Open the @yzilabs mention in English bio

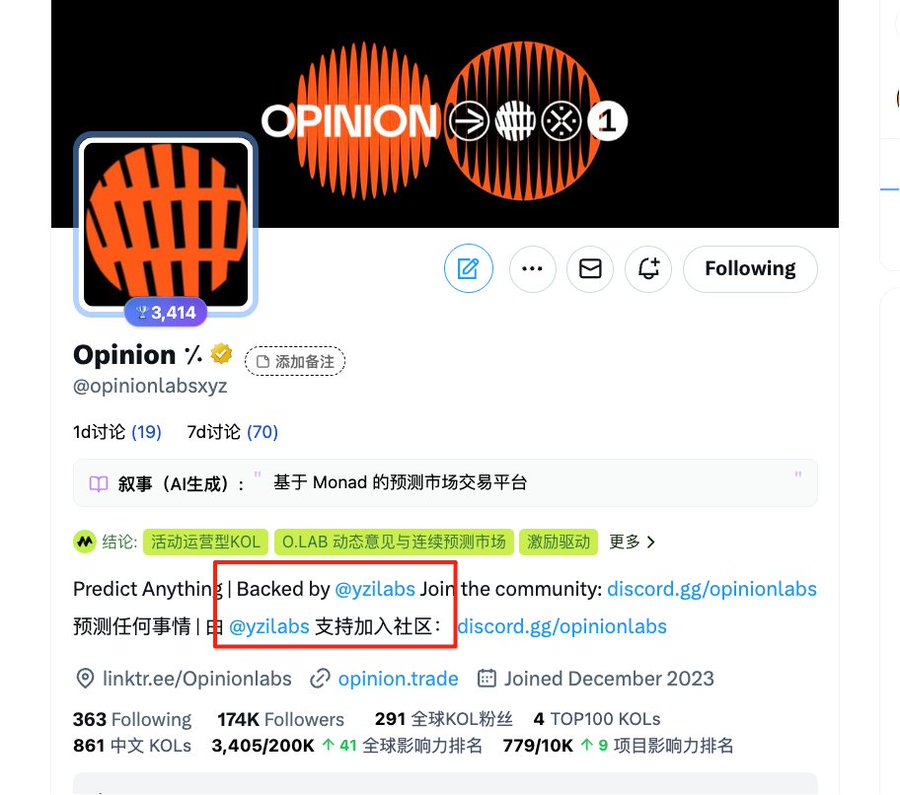coord(375,589)
